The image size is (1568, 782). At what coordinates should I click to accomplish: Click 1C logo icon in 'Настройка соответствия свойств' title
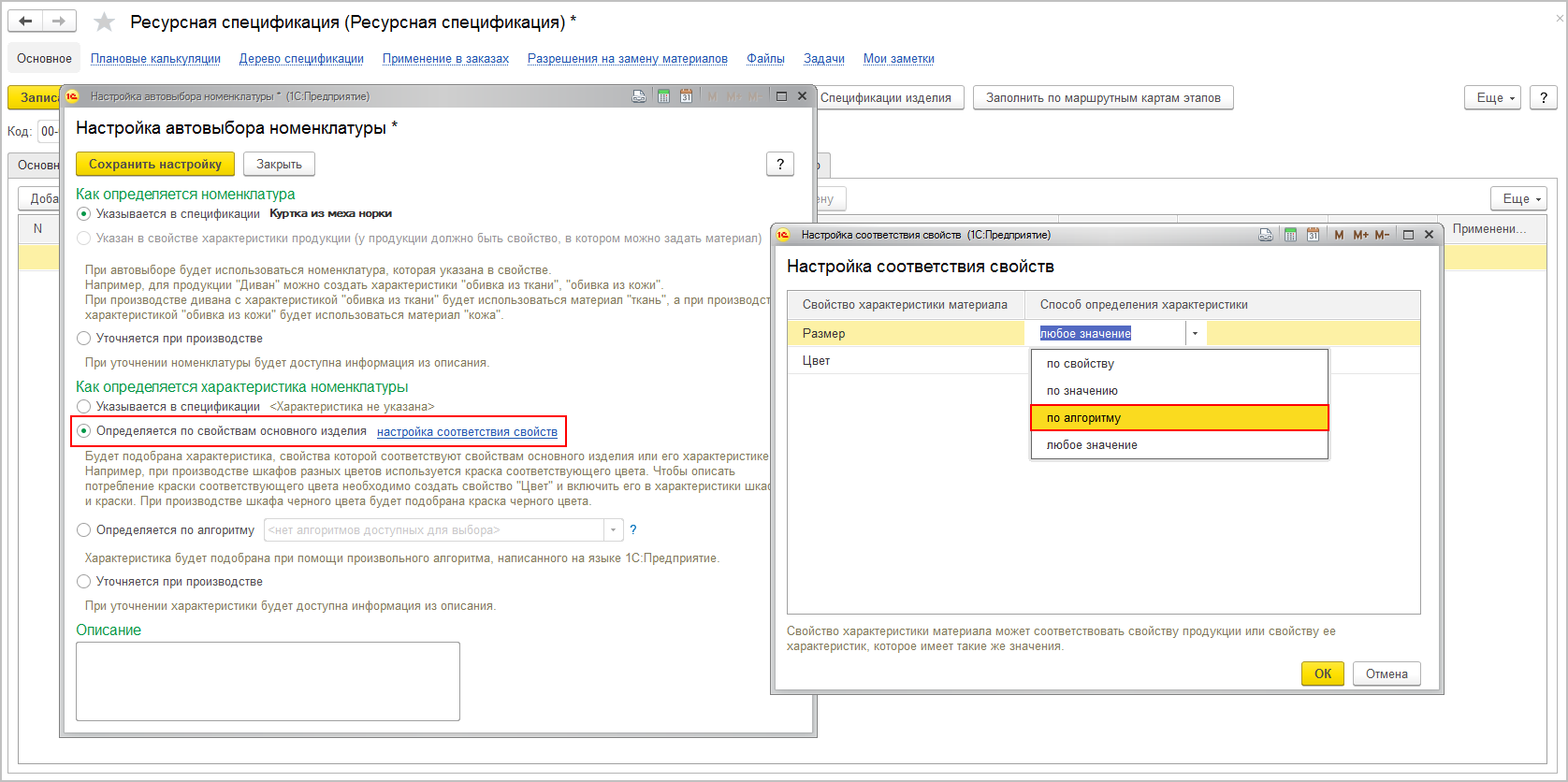[783, 235]
